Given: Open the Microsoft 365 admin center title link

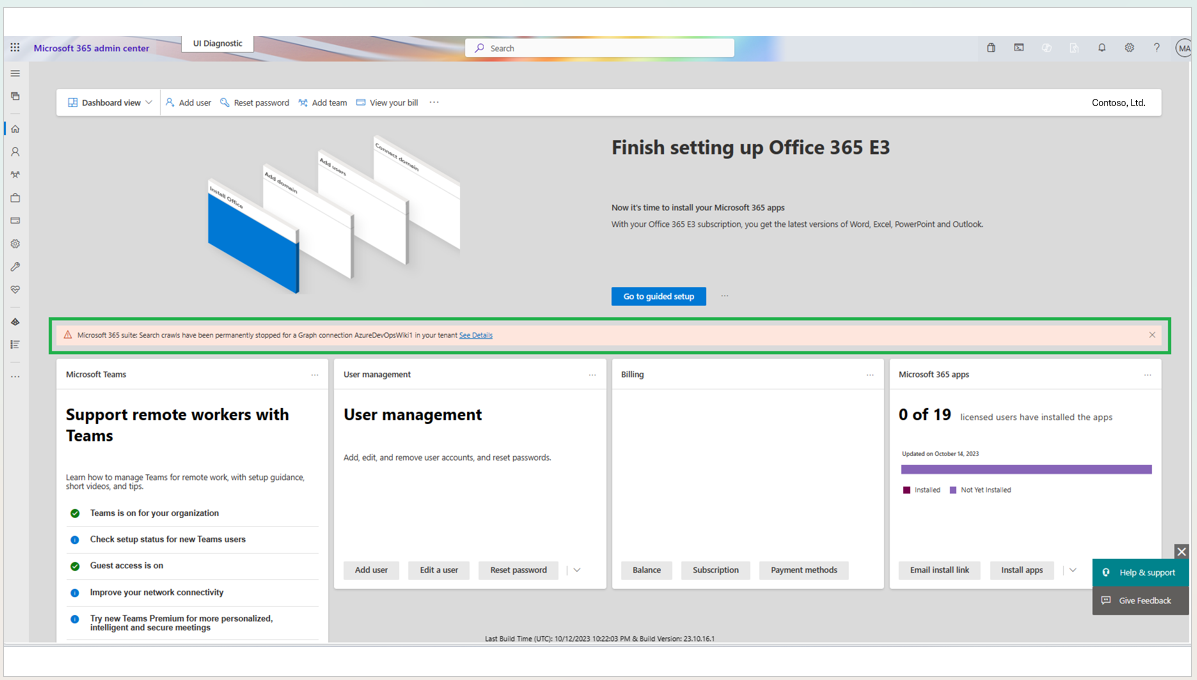Looking at the screenshot, I should point(92,48).
